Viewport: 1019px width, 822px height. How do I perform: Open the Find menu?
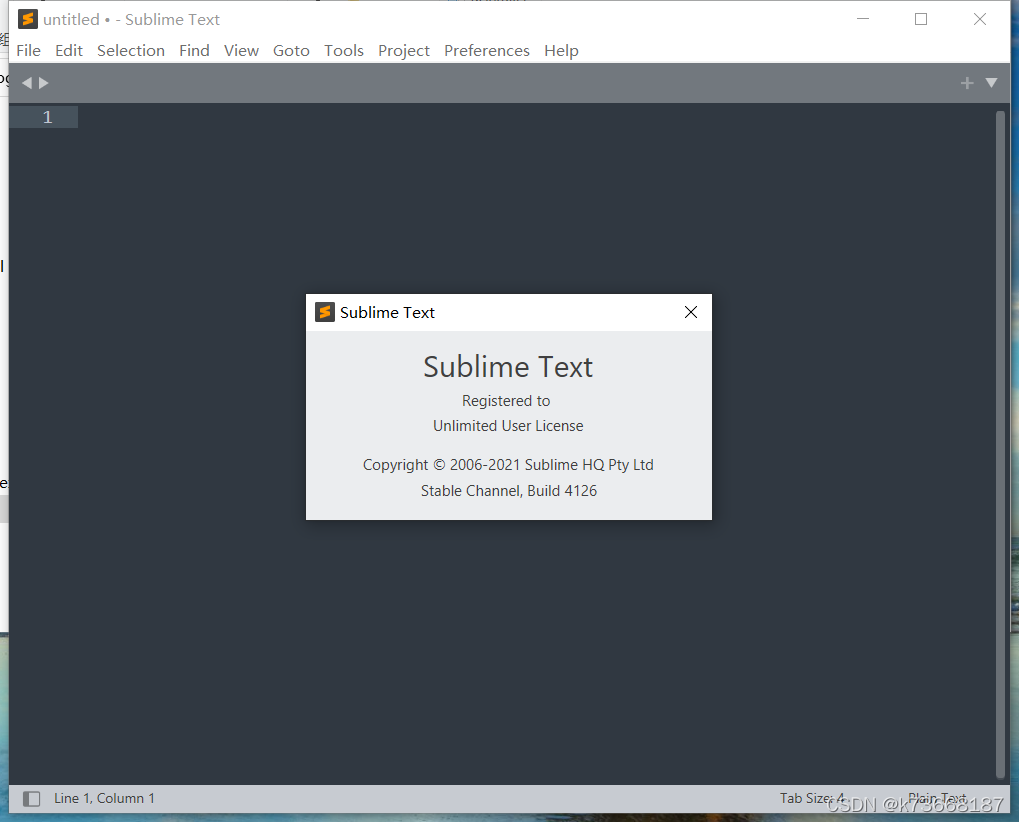coord(194,51)
